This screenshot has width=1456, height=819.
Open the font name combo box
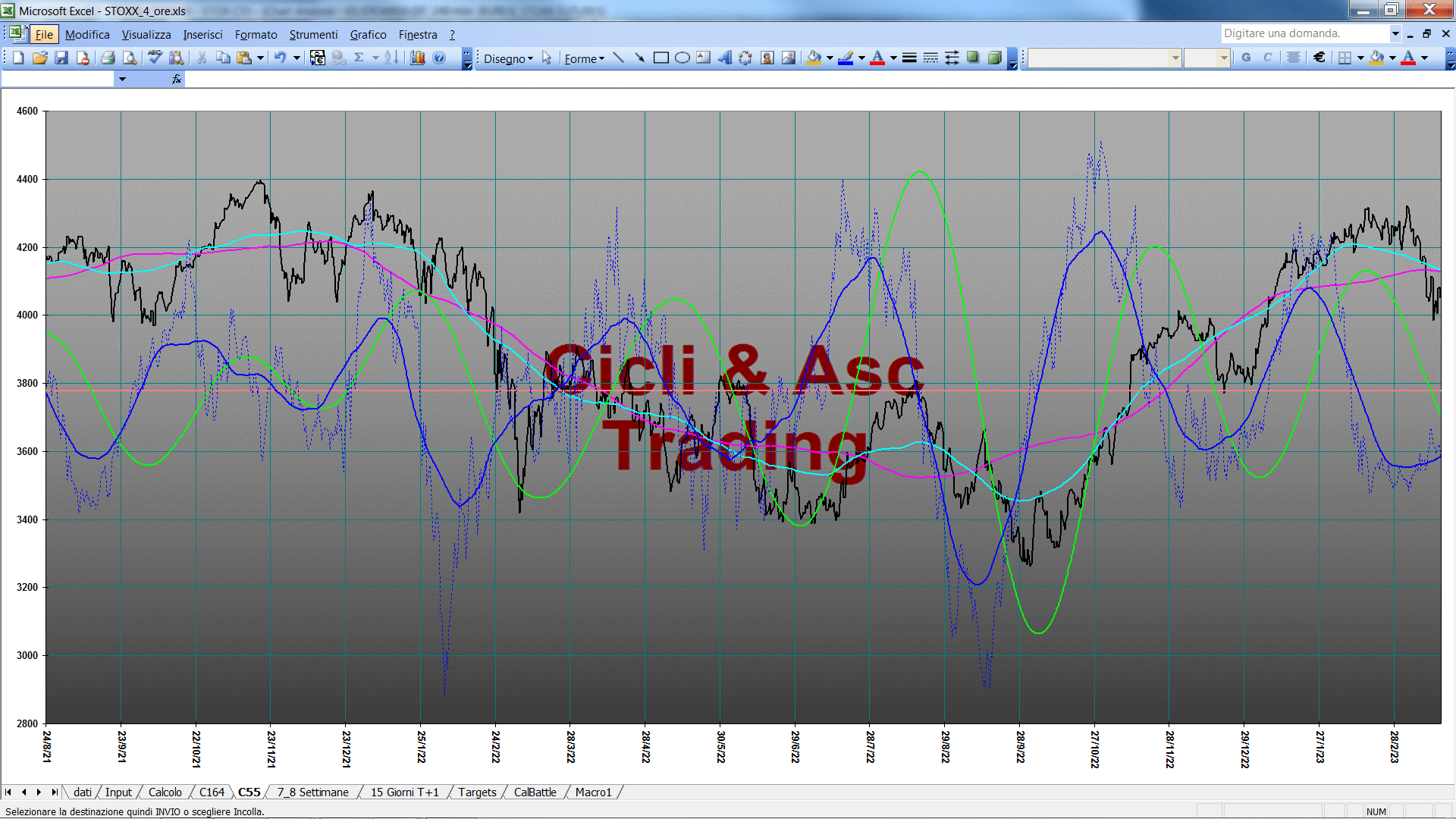1104,58
